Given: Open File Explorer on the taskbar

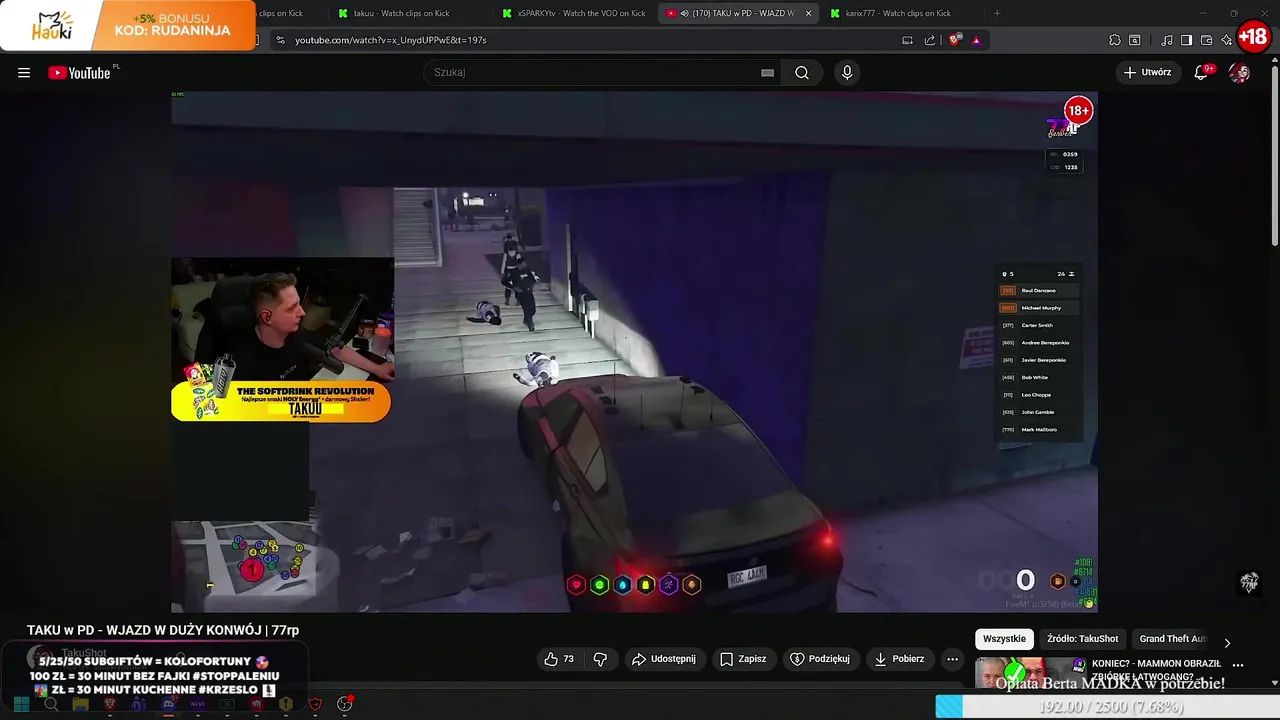Looking at the screenshot, I should point(80,704).
